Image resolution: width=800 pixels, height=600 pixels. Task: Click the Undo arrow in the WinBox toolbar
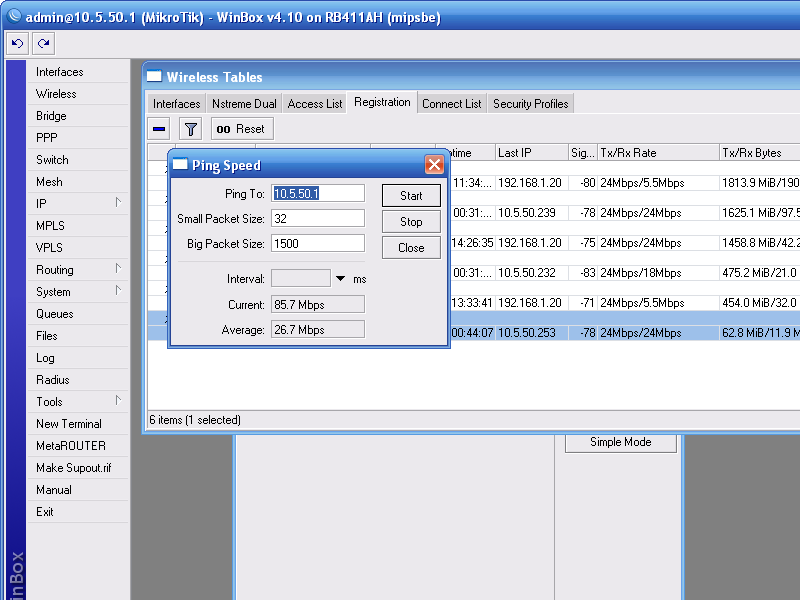[17, 43]
